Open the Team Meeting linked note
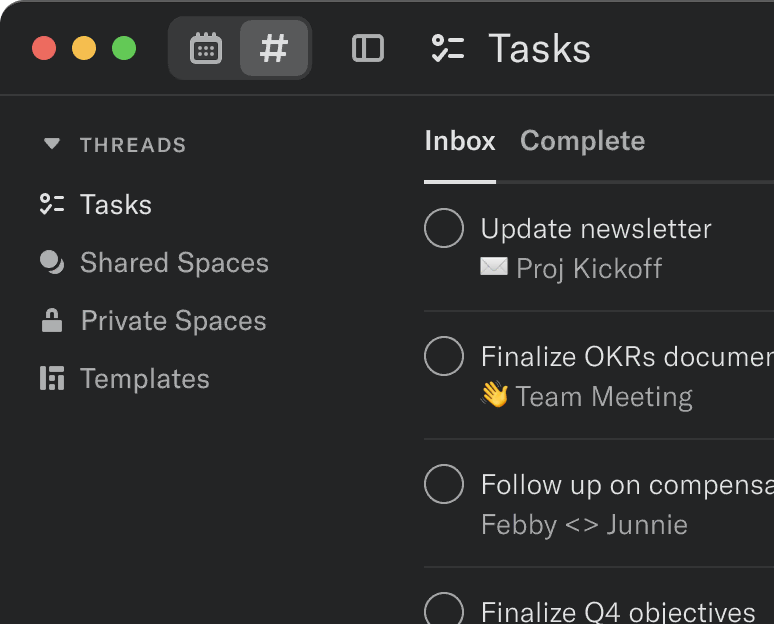 [x=604, y=396]
